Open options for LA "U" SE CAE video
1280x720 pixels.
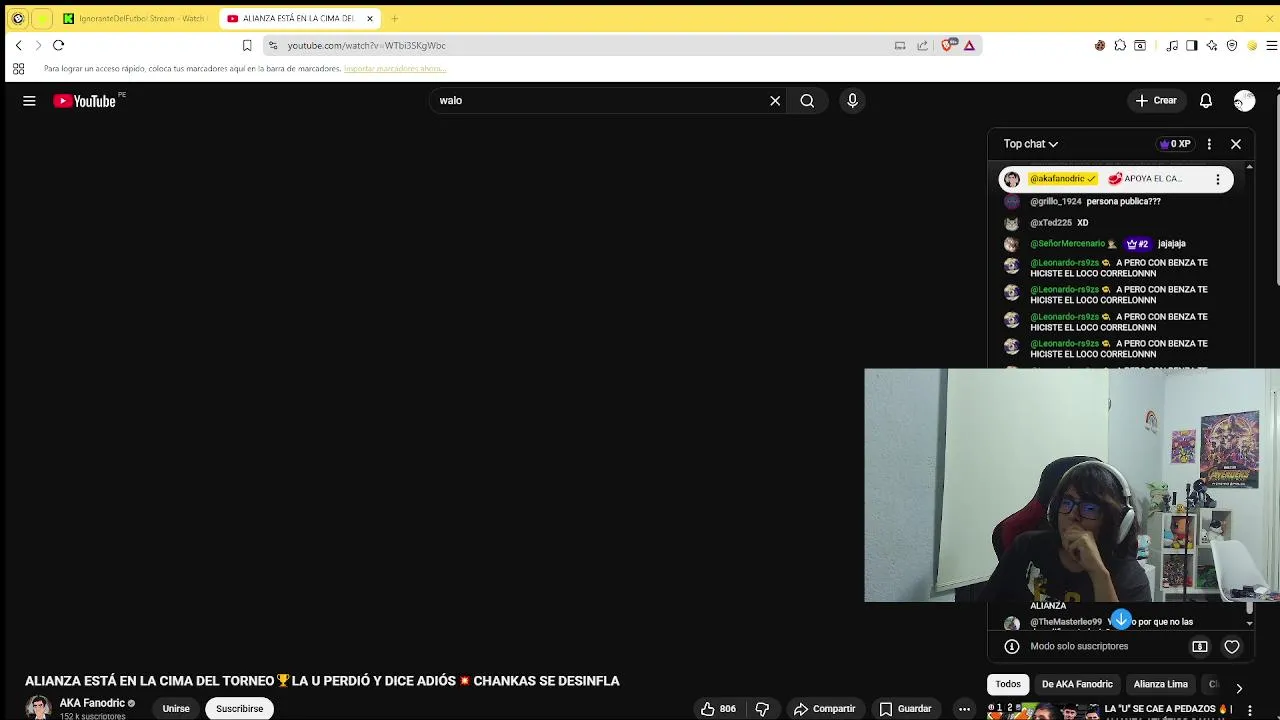point(1249,710)
